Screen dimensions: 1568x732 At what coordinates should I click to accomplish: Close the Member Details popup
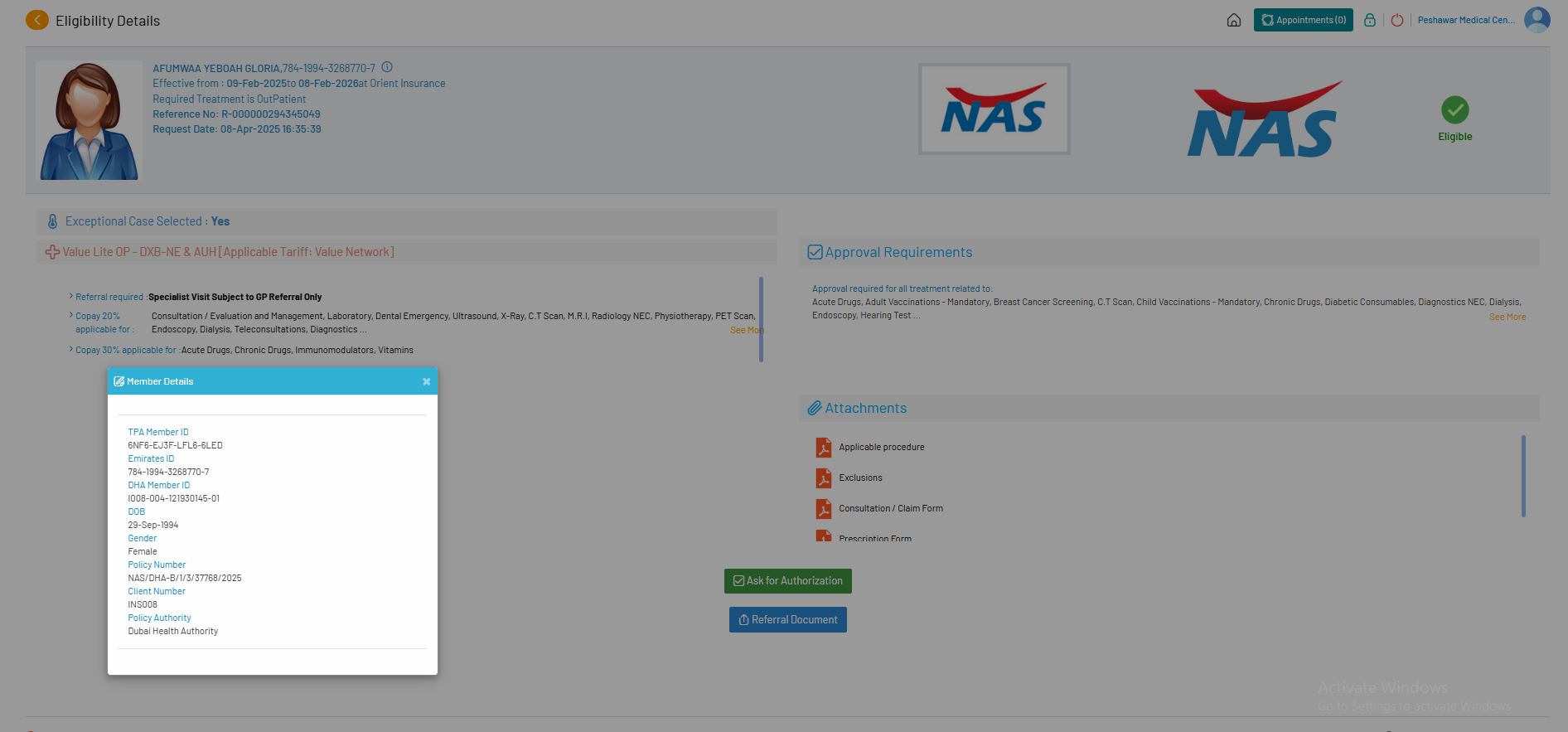click(x=426, y=382)
